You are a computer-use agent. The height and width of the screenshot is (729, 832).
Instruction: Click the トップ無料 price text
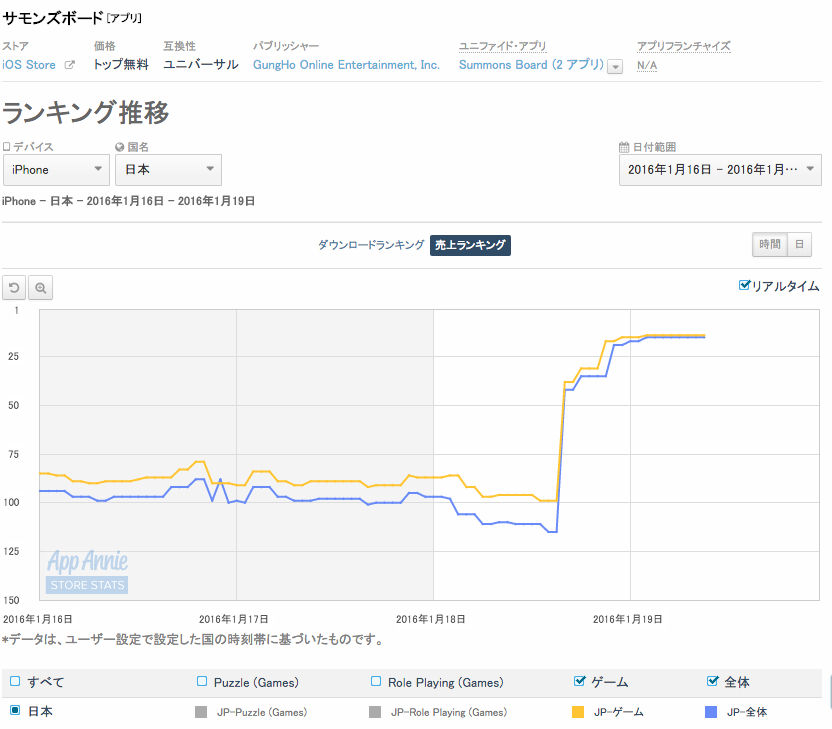click(121, 65)
